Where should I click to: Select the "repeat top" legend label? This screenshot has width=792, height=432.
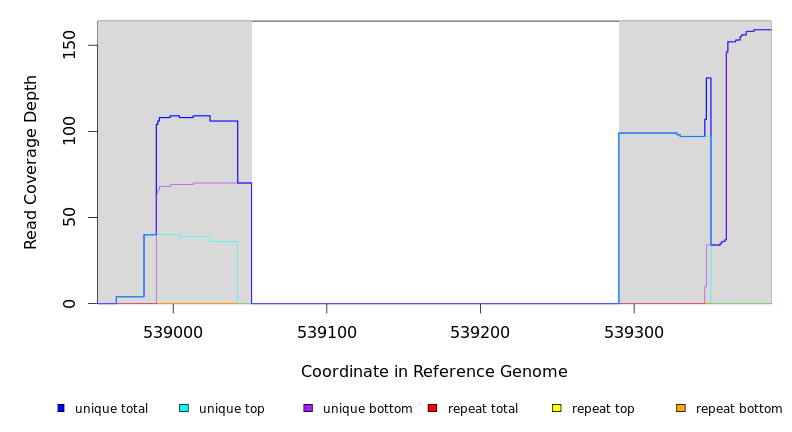click(603, 409)
